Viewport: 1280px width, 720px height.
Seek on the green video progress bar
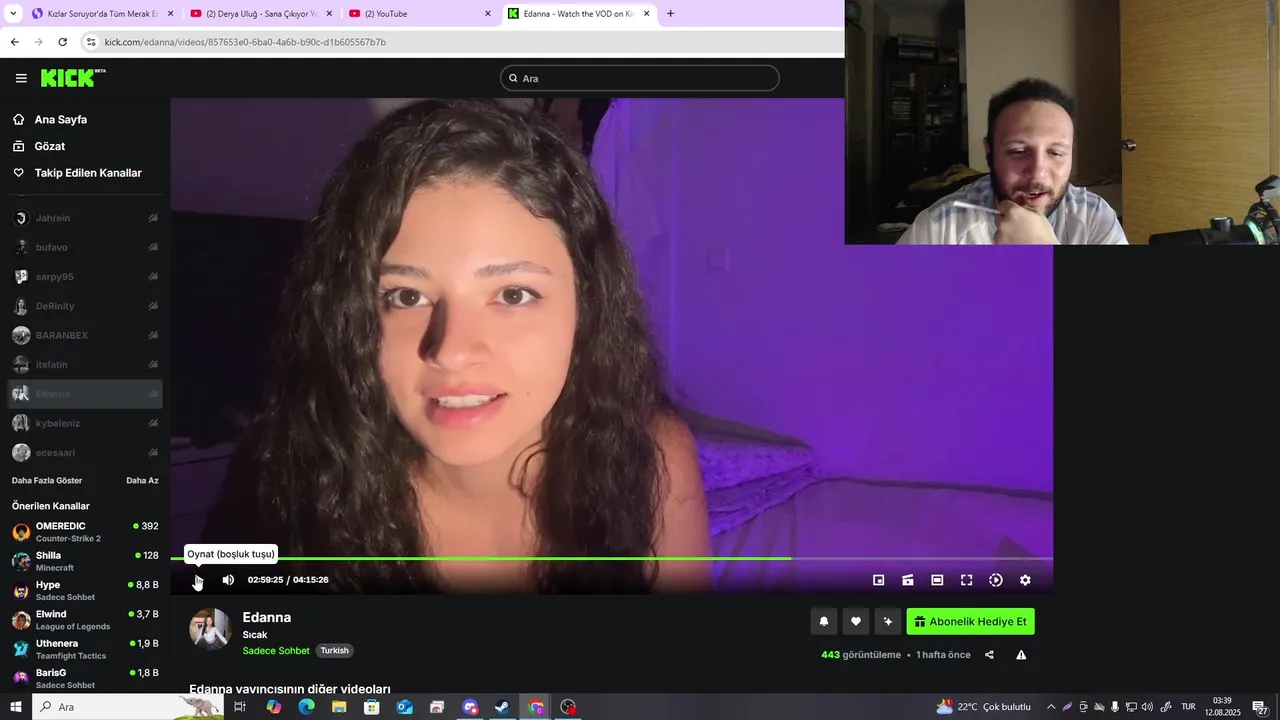point(612,559)
